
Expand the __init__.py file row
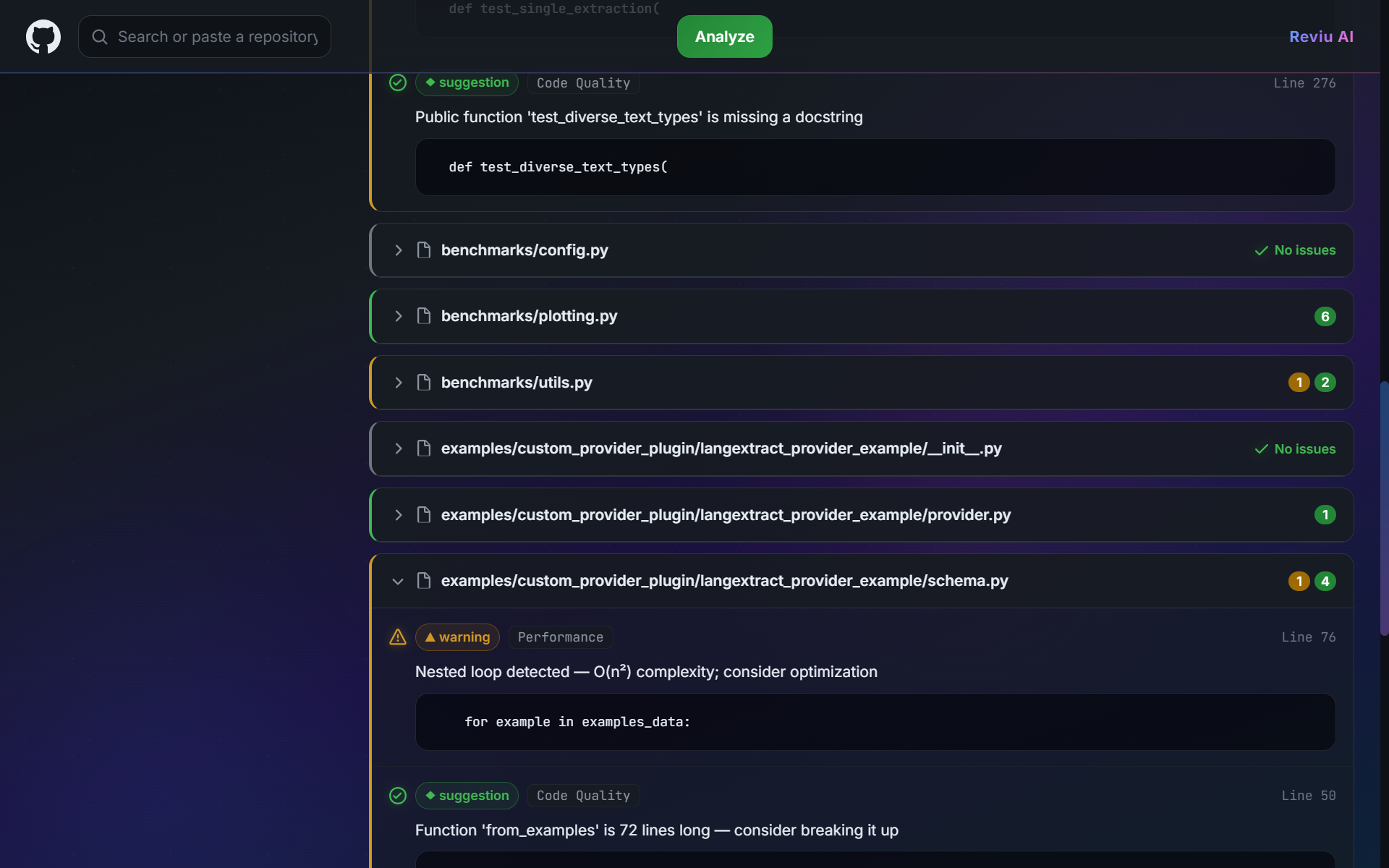click(x=399, y=448)
